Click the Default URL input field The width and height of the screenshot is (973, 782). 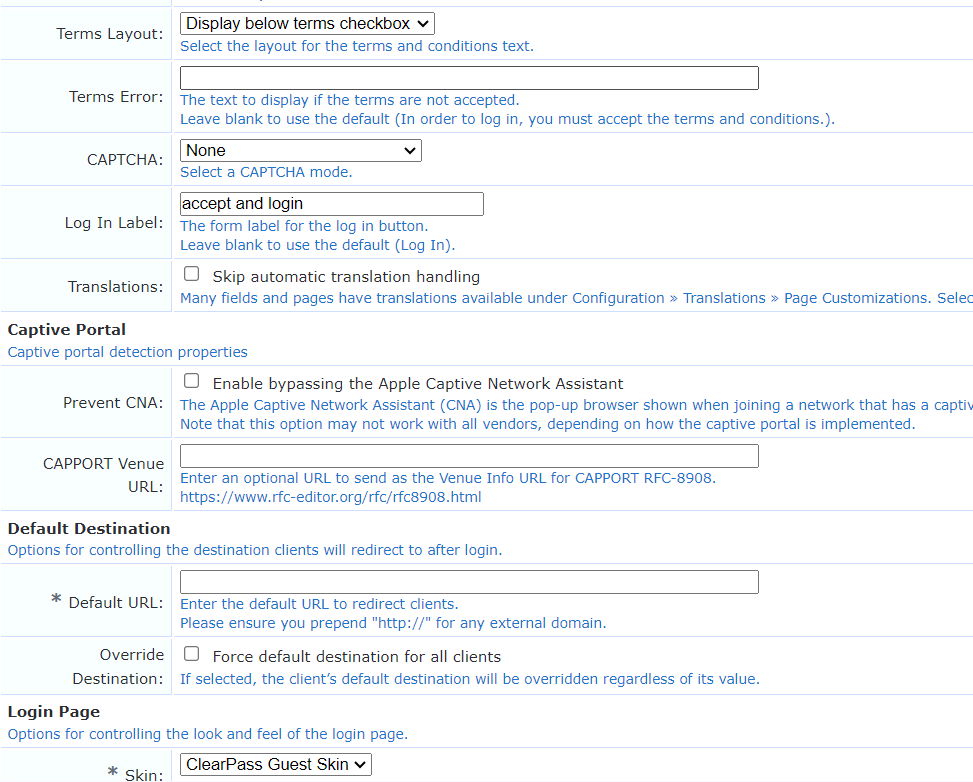[469, 582]
